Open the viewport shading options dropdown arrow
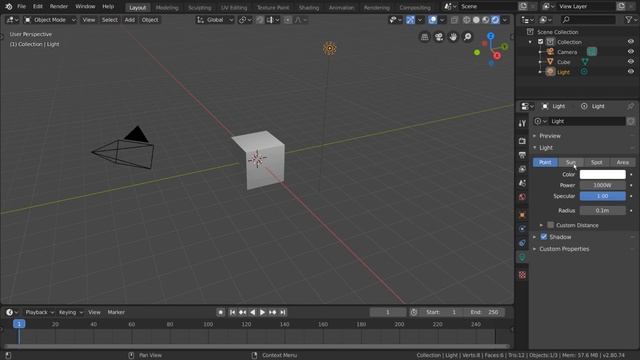The width and height of the screenshot is (640, 360). point(505,20)
